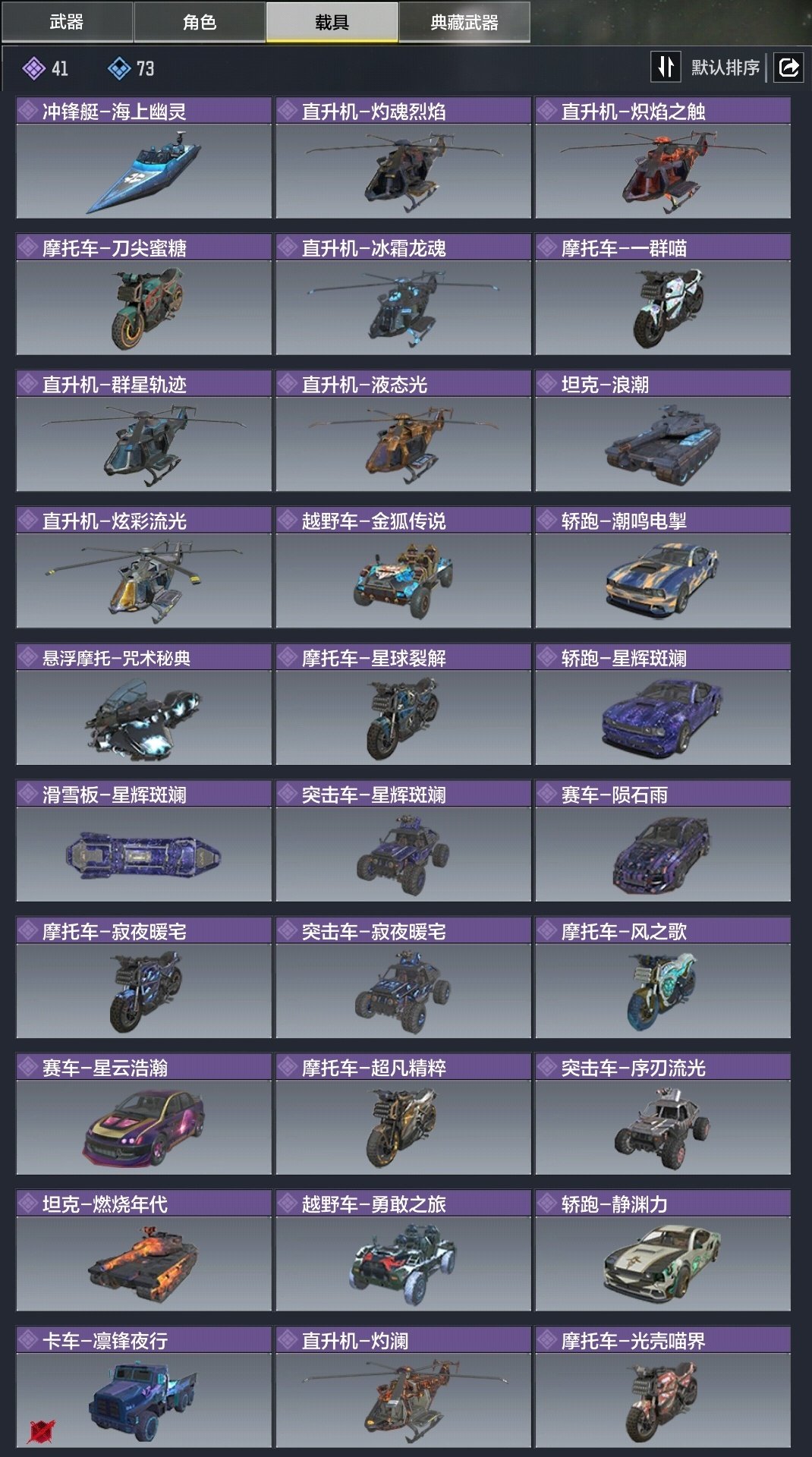Open the 默认排序 sorting dropdown

pyautogui.click(x=725, y=68)
